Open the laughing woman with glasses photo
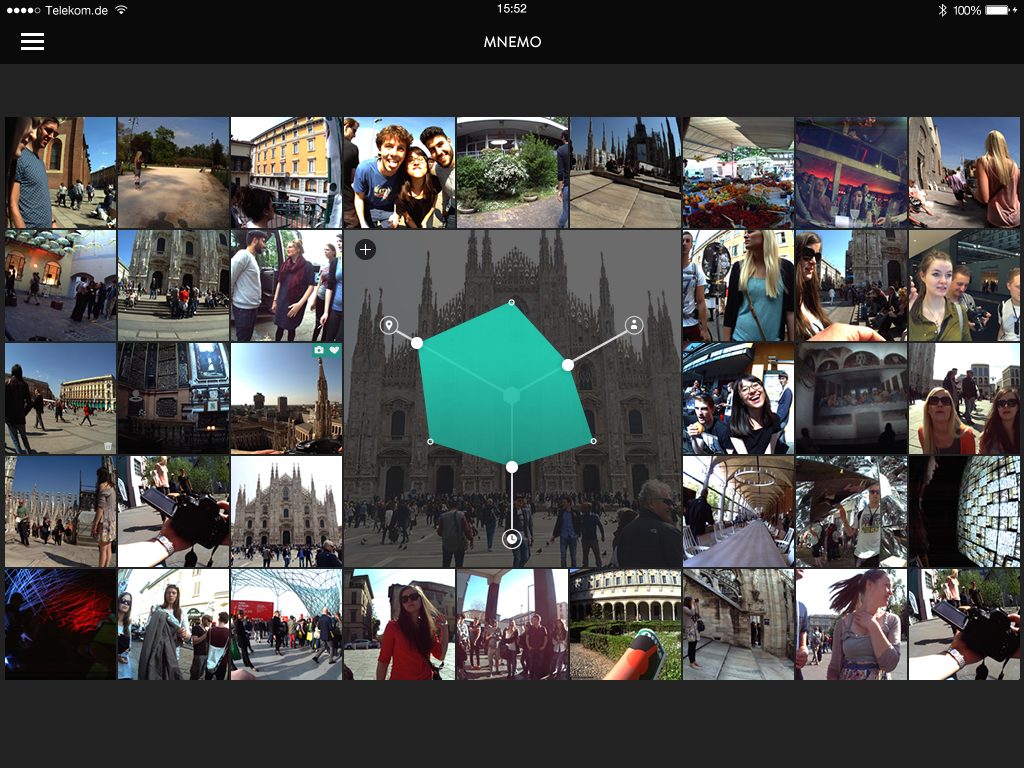Image resolution: width=1024 pixels, height=768 pixels. coord(738,398)
